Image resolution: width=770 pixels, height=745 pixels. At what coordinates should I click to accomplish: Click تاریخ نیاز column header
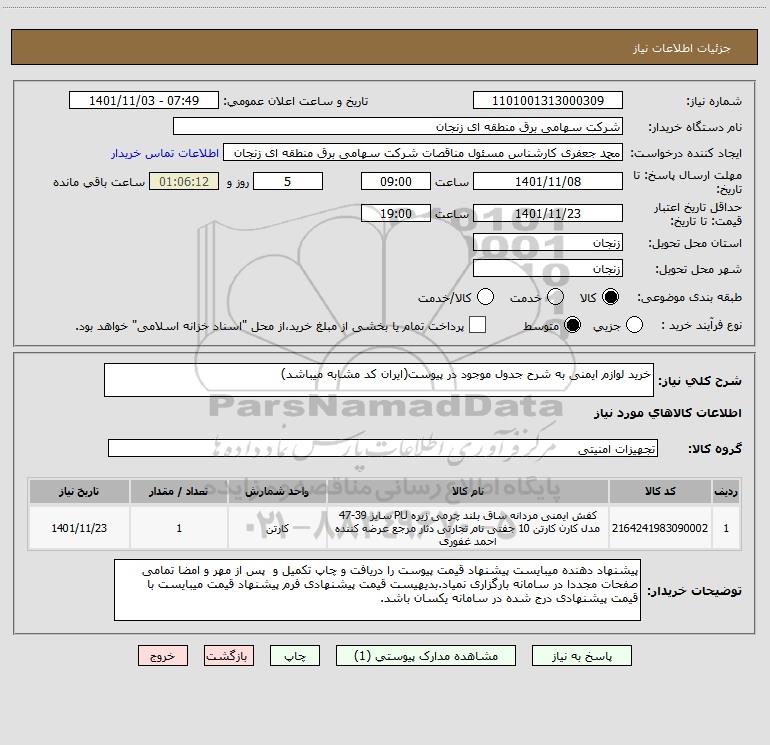click(79, 491)
